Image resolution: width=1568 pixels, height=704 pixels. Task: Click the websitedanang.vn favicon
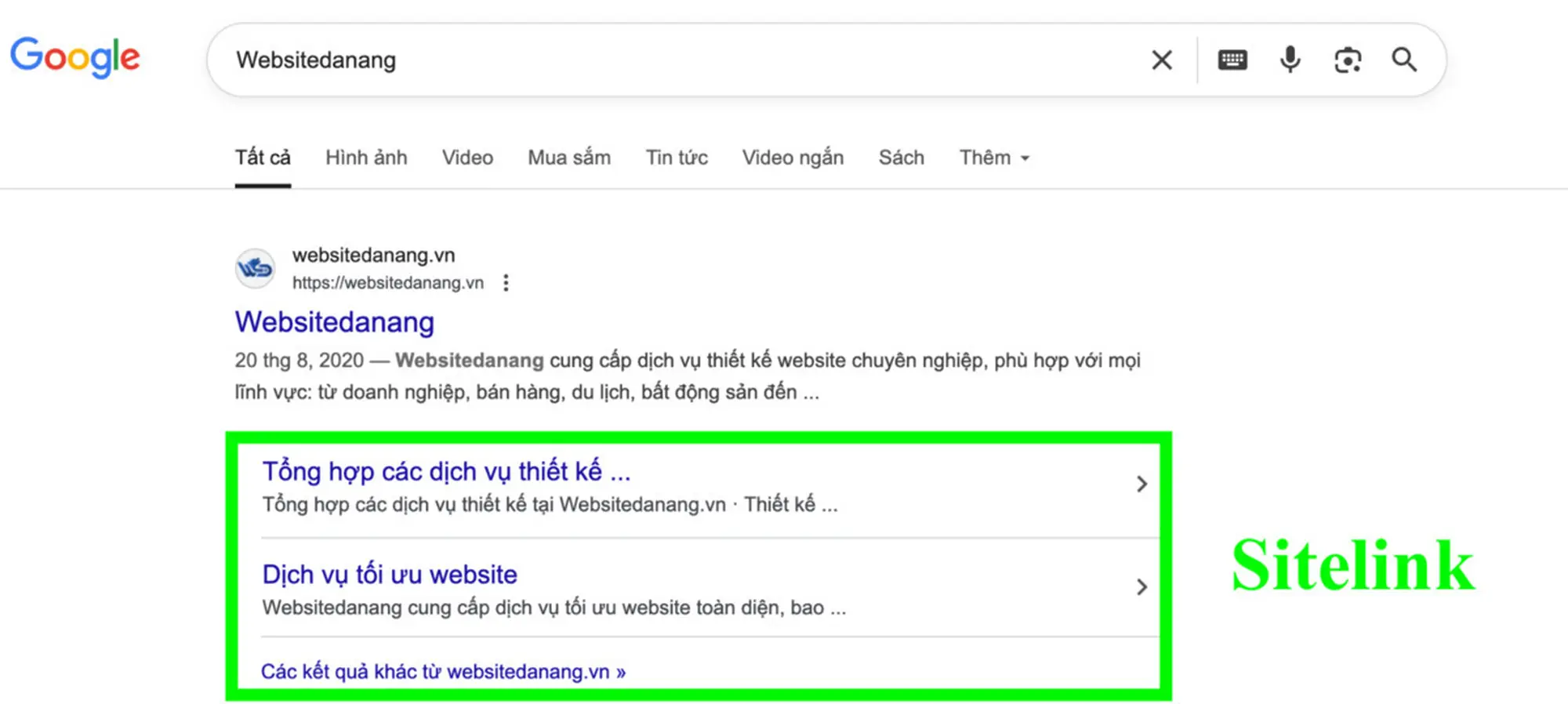(256, 269)
